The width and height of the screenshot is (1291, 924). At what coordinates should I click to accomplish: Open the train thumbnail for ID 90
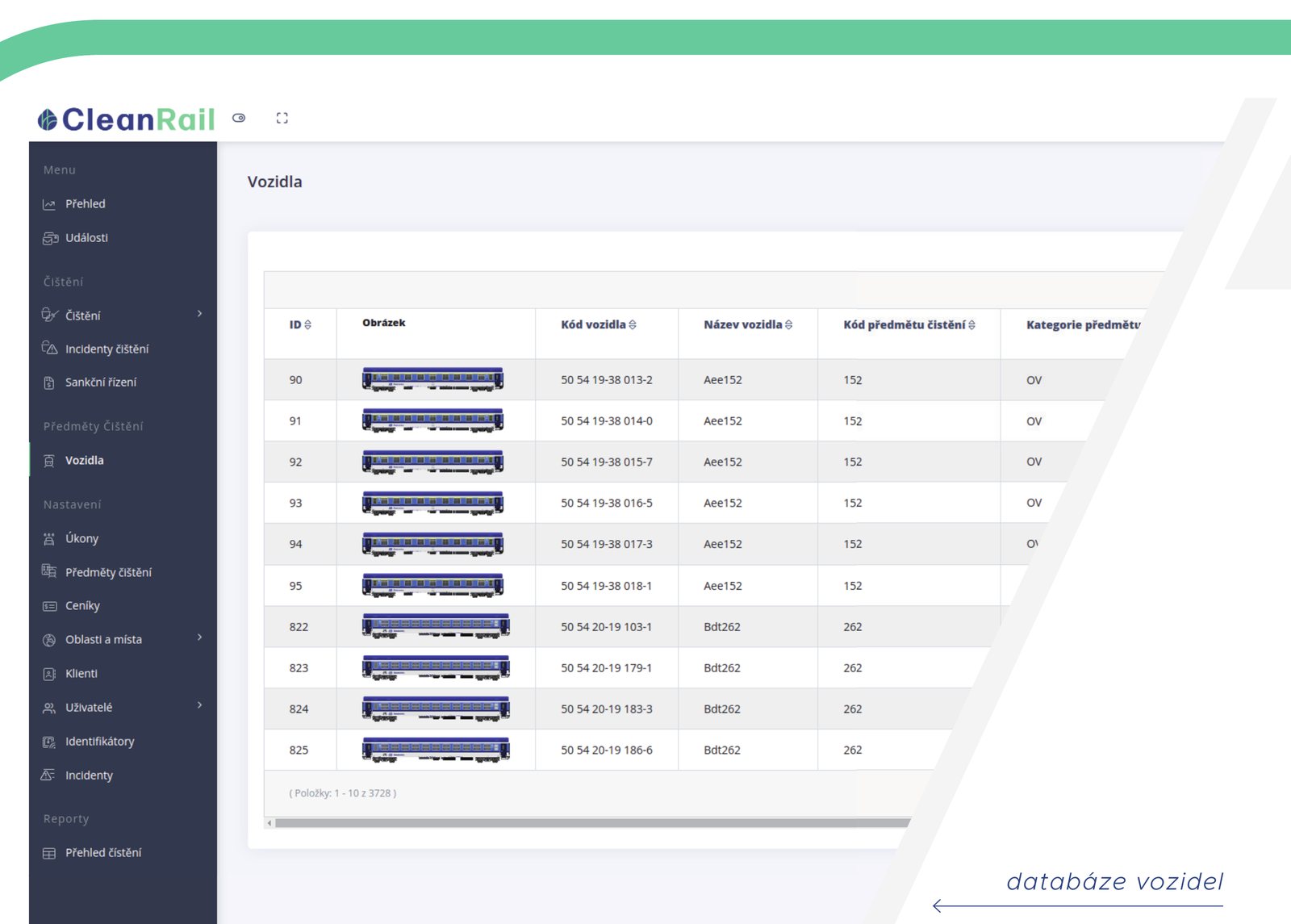(432, 379)
